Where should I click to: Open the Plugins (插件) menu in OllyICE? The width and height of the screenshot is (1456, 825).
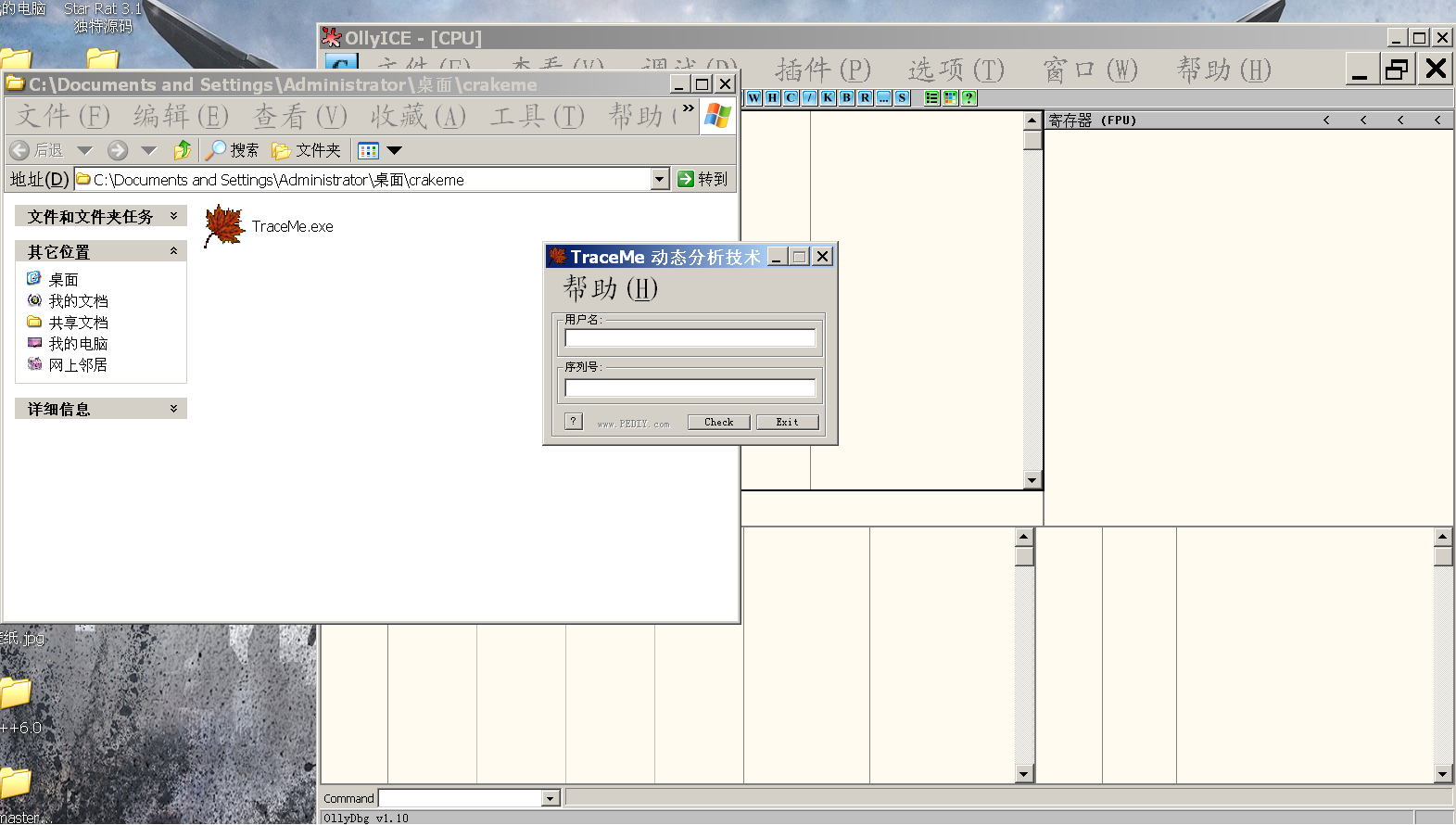[823, 70]
